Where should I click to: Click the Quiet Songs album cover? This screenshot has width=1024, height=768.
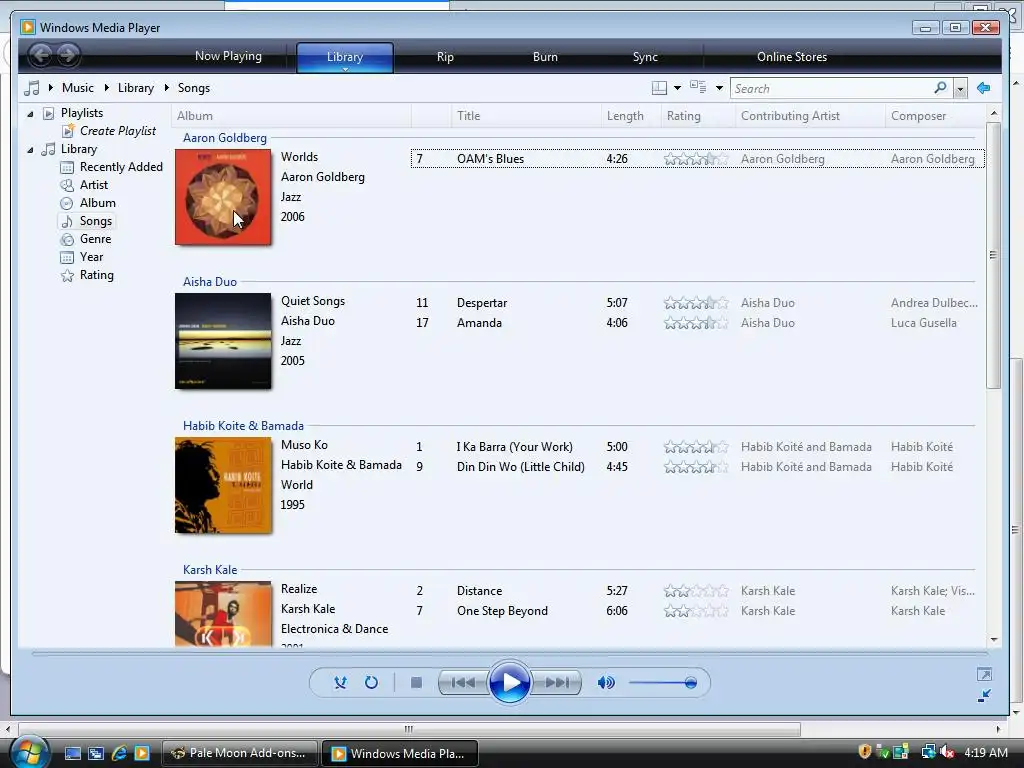point(223,341)
